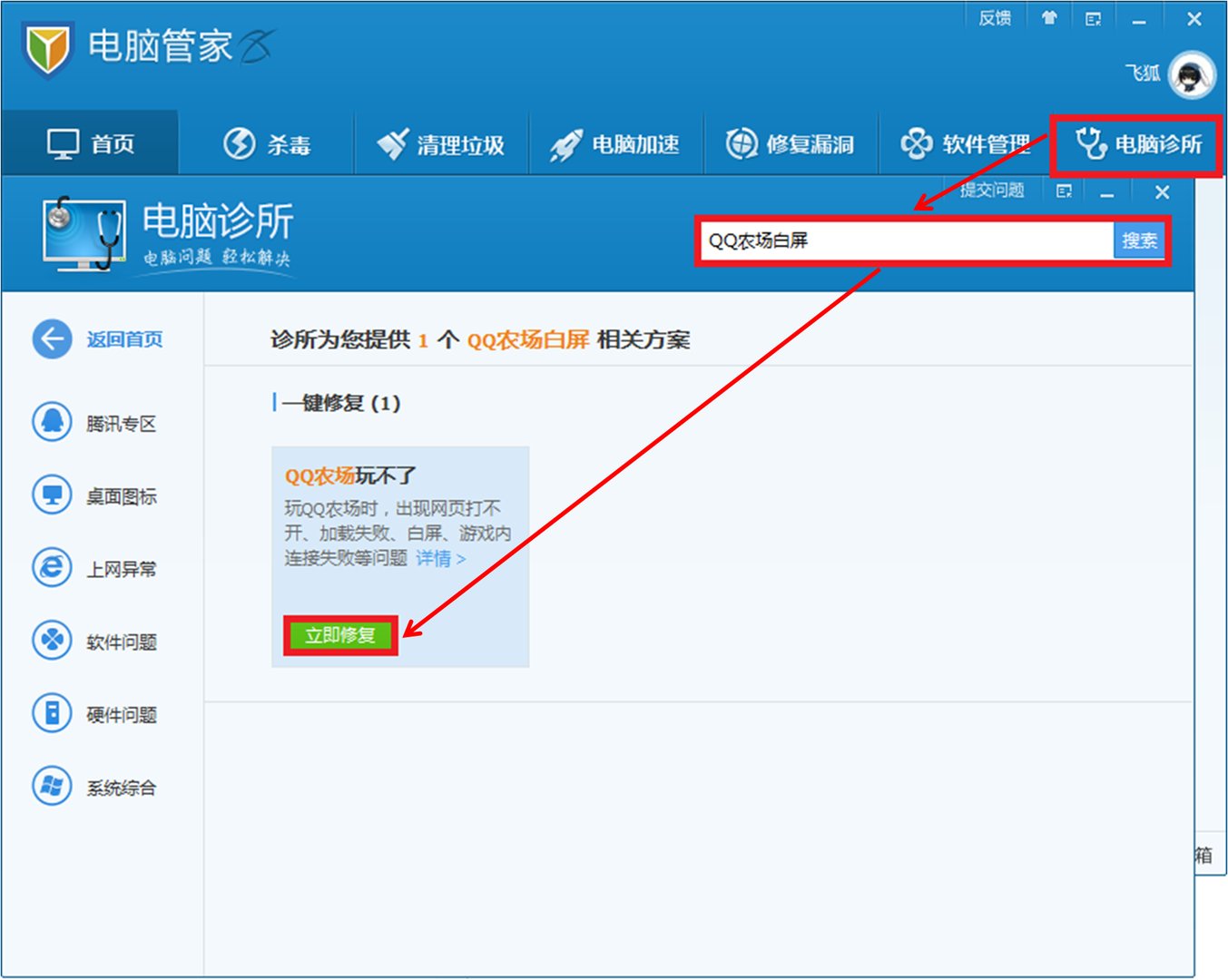Click the 一键修复 (1) section label
1228x980 pixels.
341,403
